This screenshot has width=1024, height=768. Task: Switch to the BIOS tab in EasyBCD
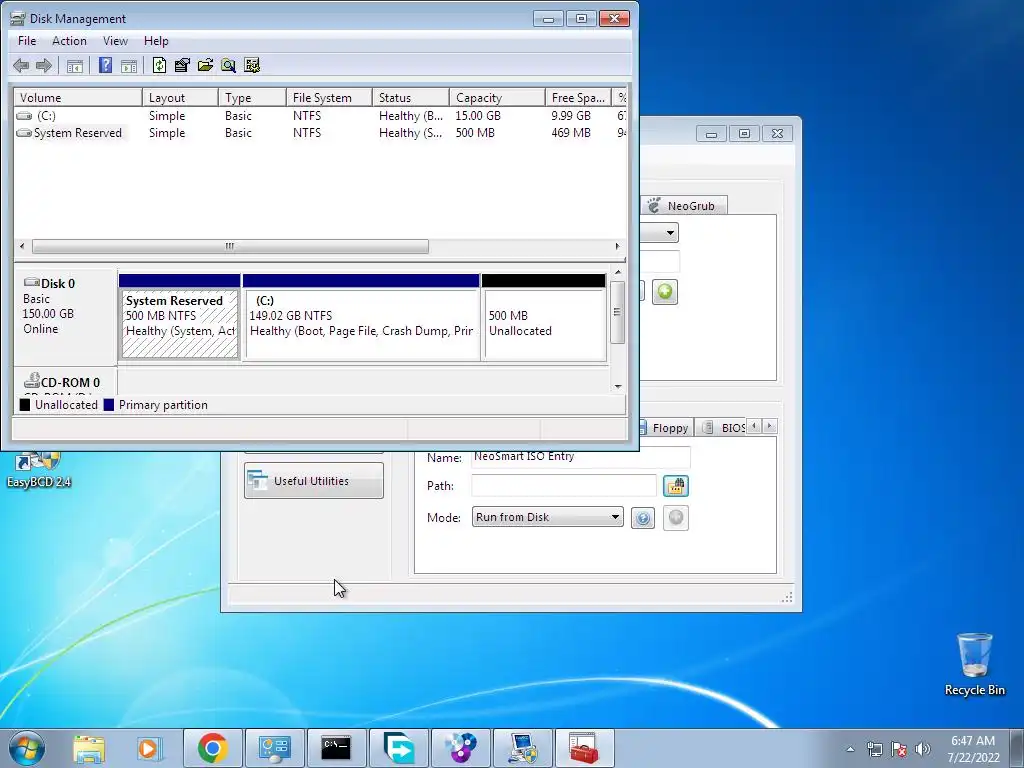[723, 428]
